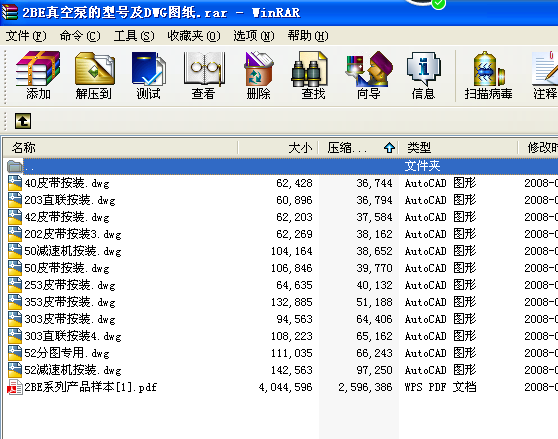
Task: Click packed size value 40,132
Action: [374, 285]
